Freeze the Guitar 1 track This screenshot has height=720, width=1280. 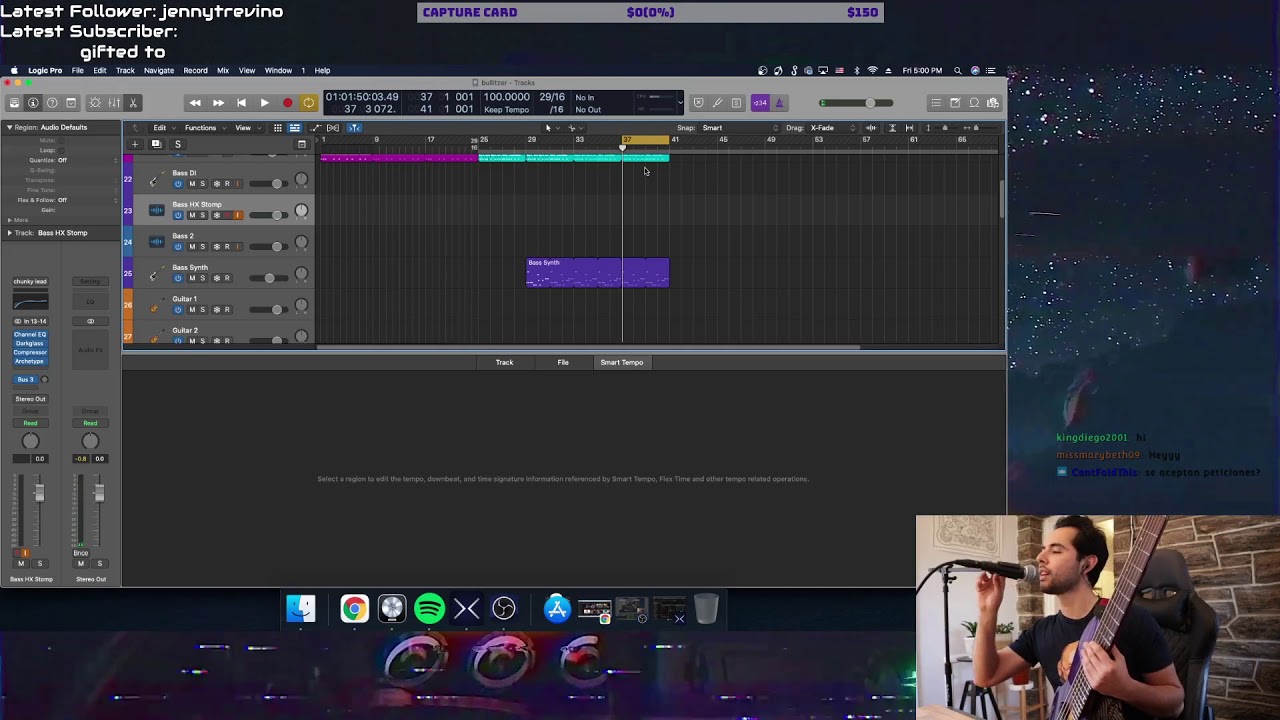(x=216, y=310)
